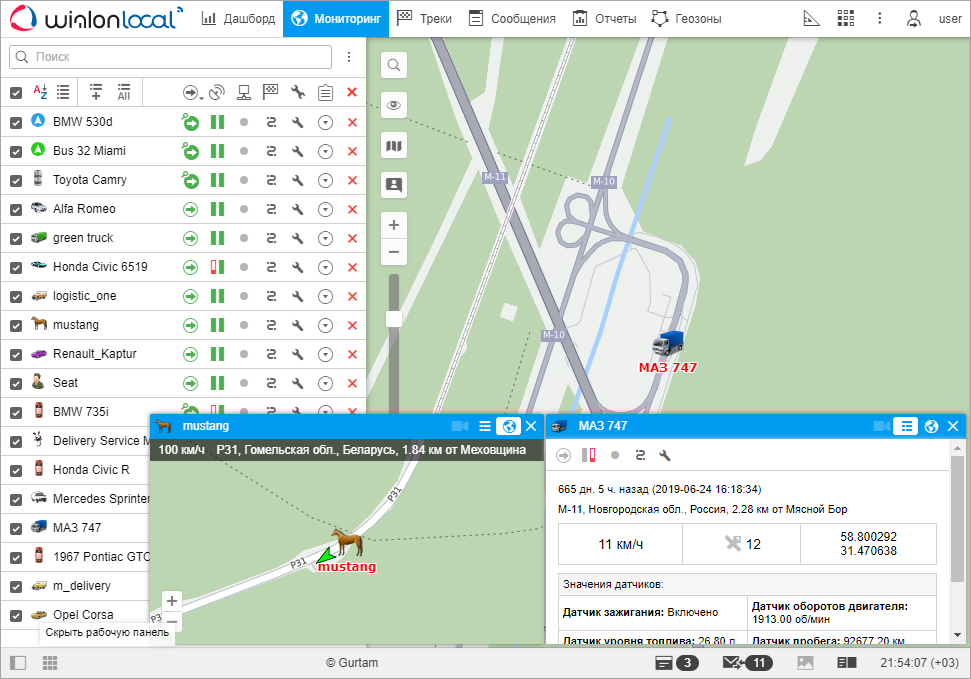Delete Alfa Romeo from list with red X
The image size is (971, 679).
click(351, 209)
